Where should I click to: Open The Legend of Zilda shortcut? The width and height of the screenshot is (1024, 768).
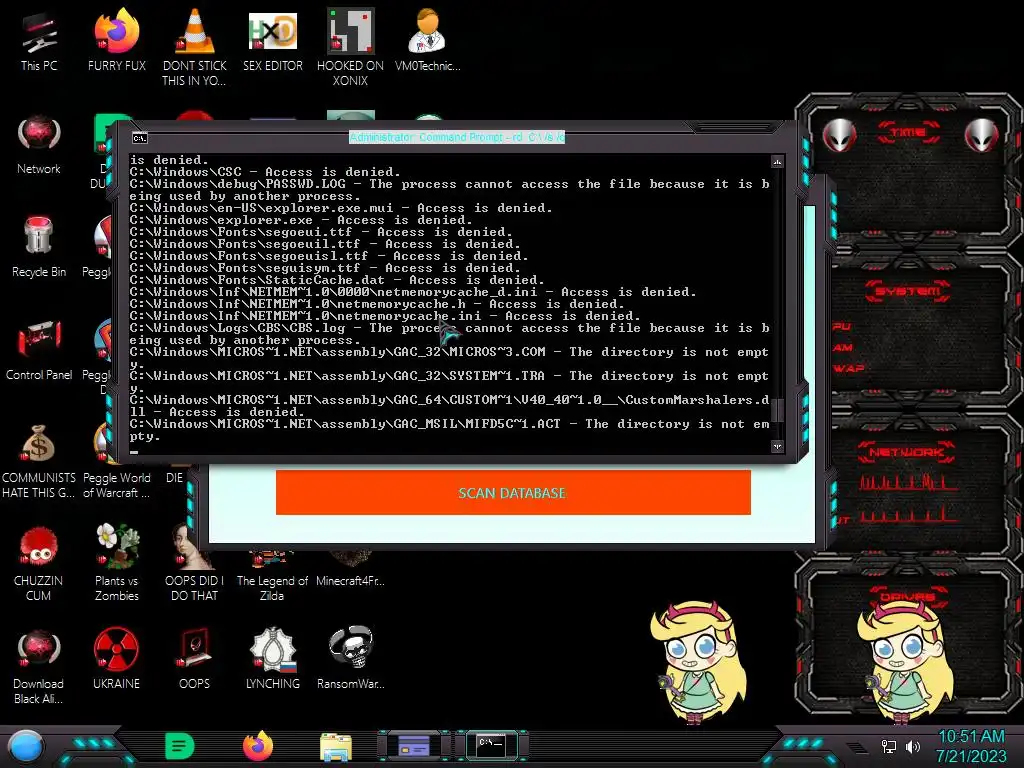(x=272, y=577)
